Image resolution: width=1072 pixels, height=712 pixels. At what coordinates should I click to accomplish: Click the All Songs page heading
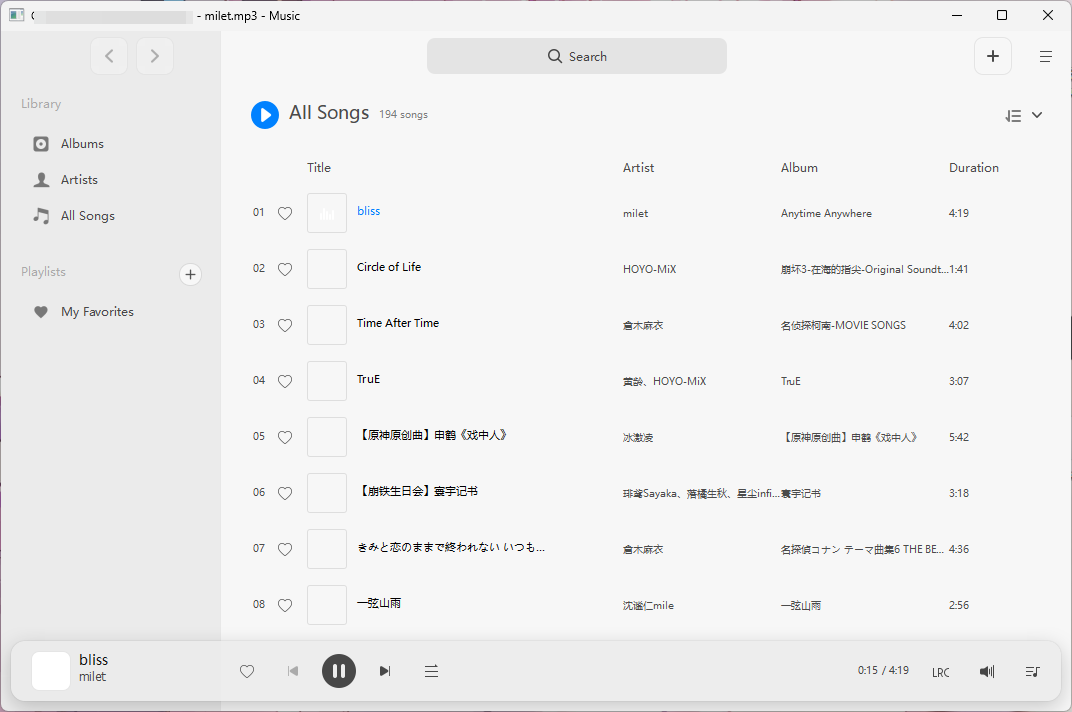coord(329,113)
